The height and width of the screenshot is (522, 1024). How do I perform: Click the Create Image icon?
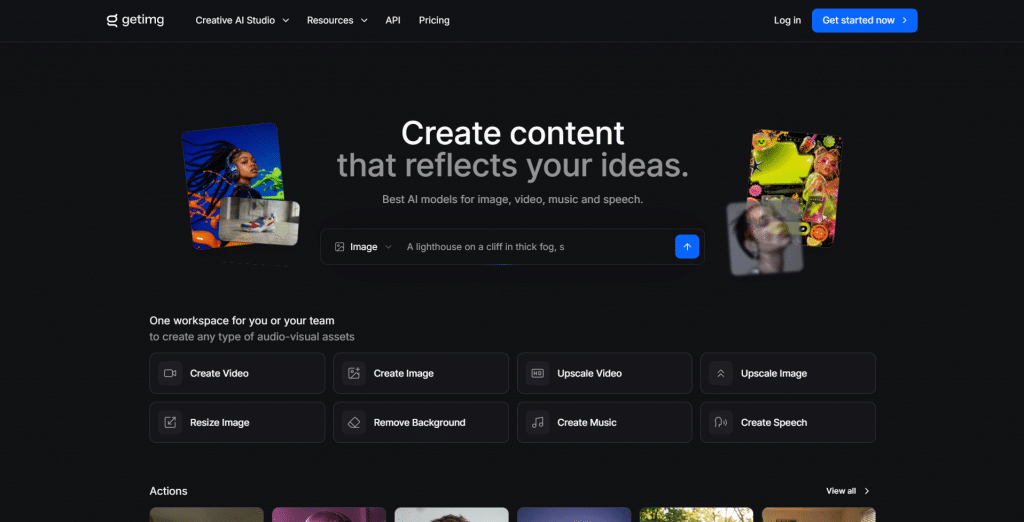[354, 373]
